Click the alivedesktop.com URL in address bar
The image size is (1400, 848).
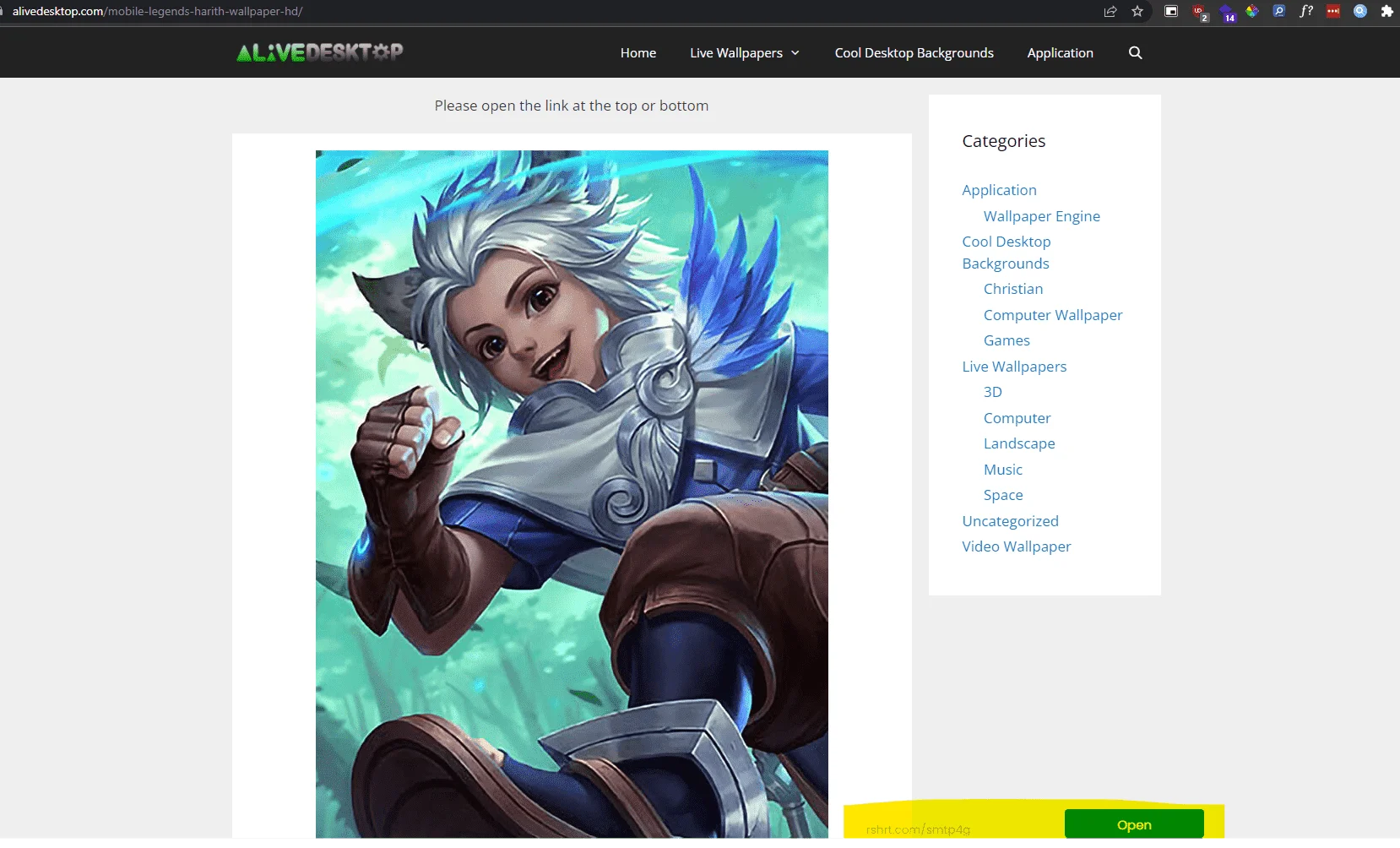[157, 12]
